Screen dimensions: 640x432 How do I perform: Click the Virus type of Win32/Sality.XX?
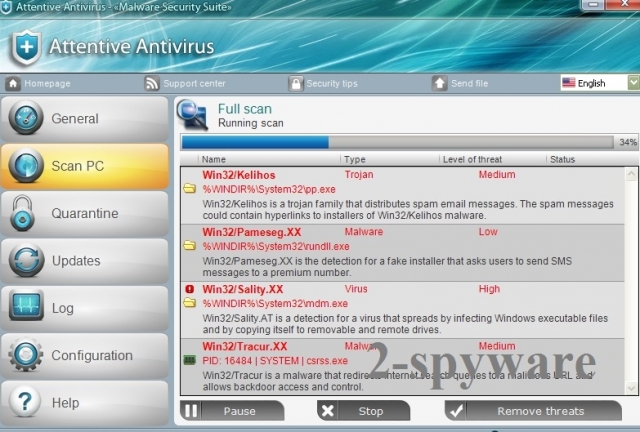tap(356, 289)
